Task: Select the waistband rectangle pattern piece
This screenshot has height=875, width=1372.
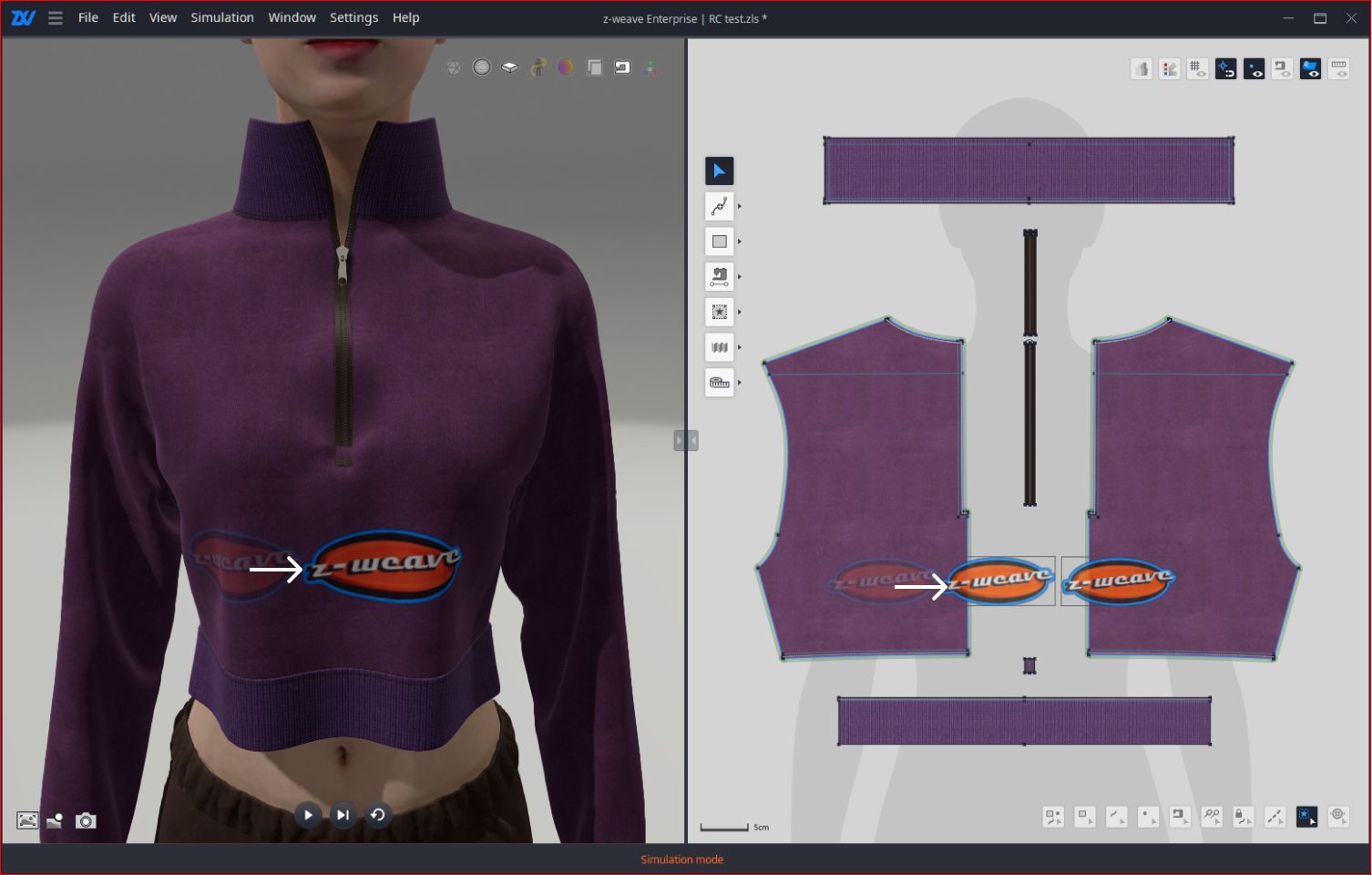Action: 1024,721
